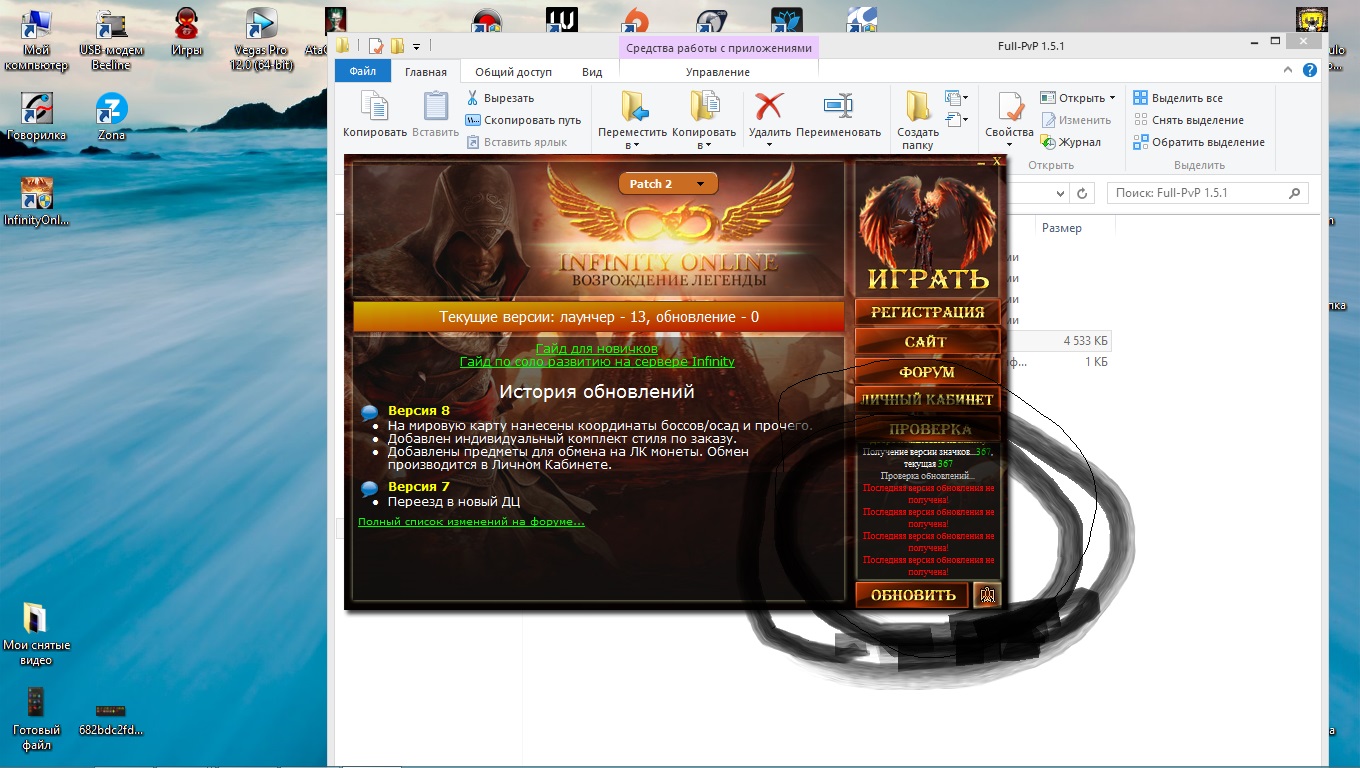Viewport: 1360px width, 768px height.
Task: Click the ОБНОВИТЬ update button
Action: point(913,595)
